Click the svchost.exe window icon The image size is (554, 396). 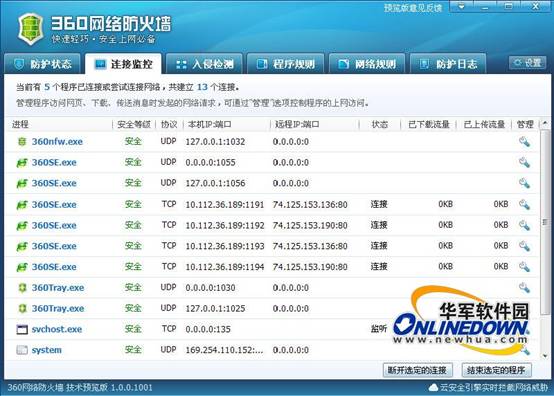[22, 329]
